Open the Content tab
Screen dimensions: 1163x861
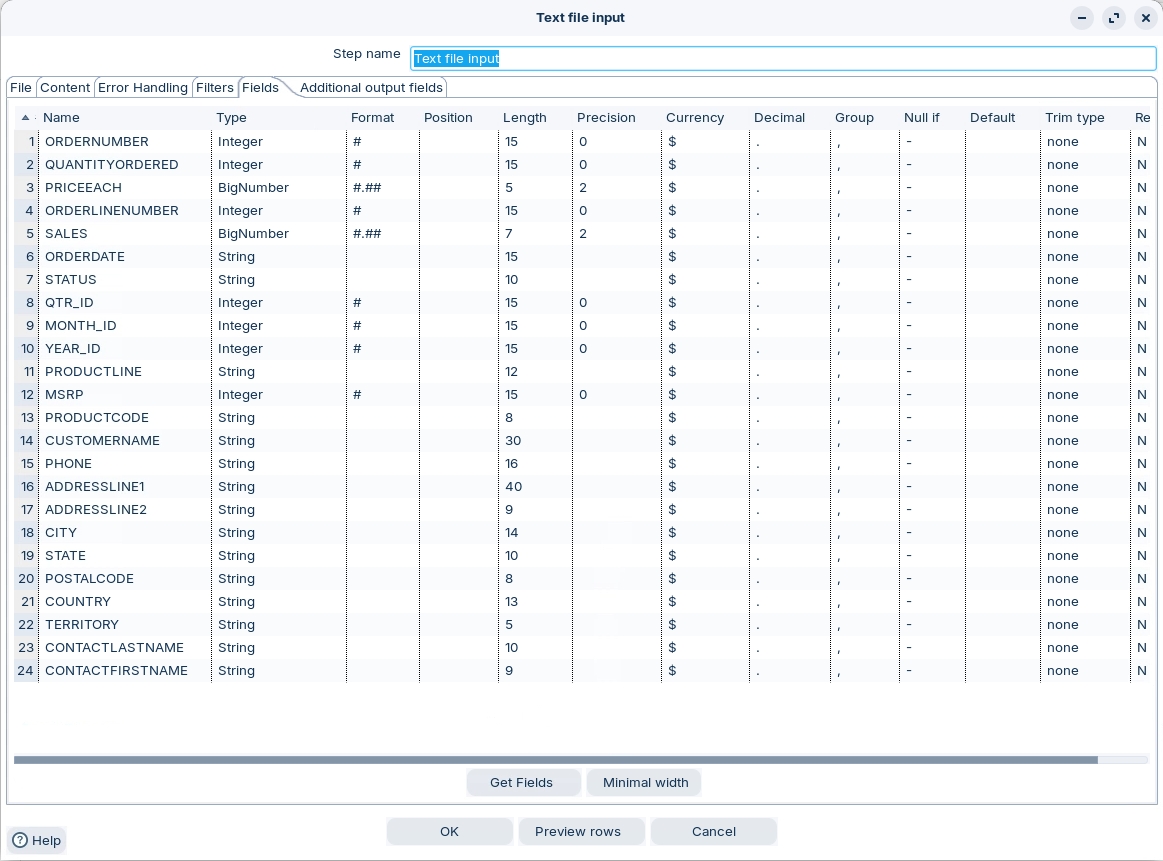click(x=65, y=88)
